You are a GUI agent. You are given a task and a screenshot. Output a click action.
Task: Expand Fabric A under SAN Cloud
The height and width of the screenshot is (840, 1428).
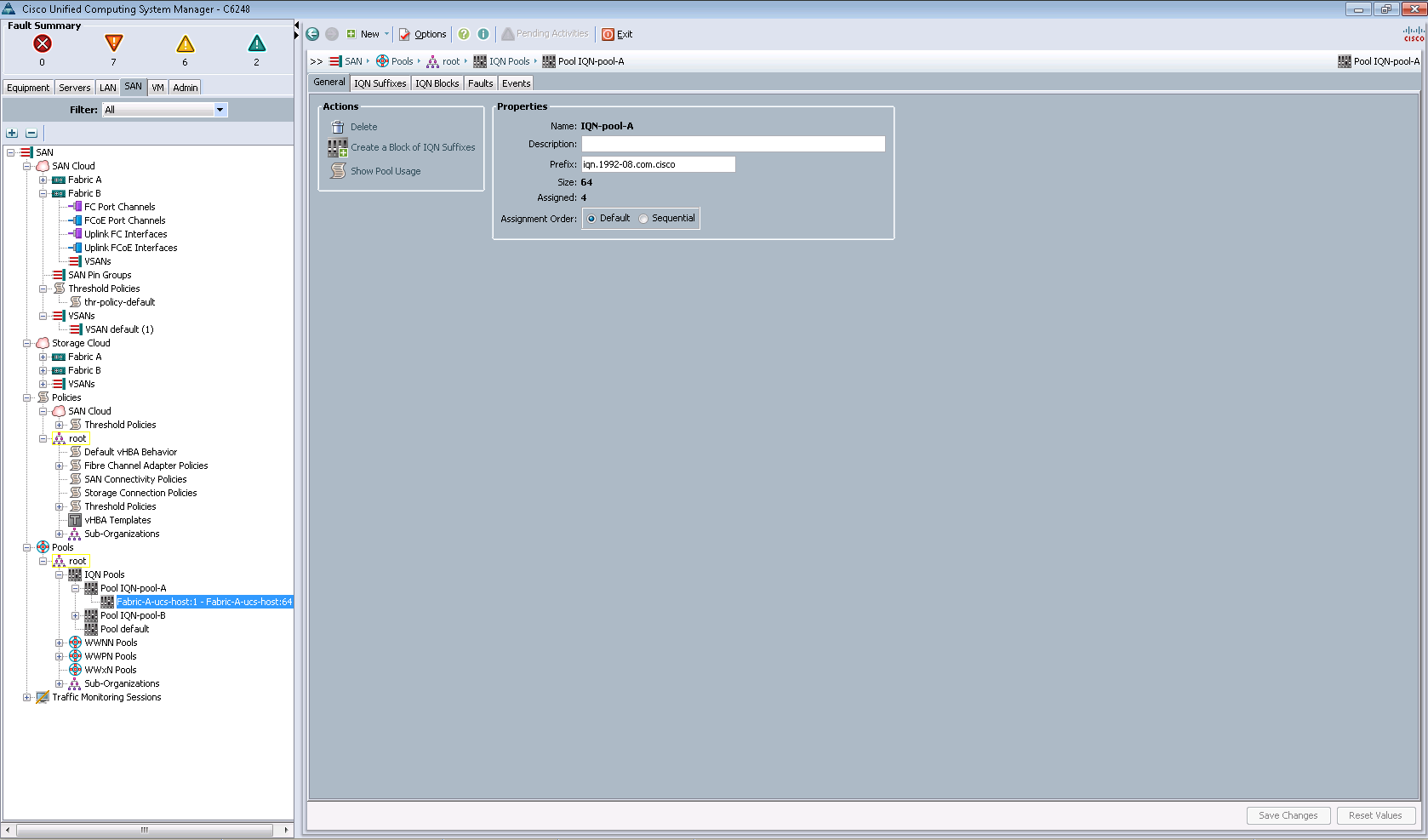pos(43,180)
